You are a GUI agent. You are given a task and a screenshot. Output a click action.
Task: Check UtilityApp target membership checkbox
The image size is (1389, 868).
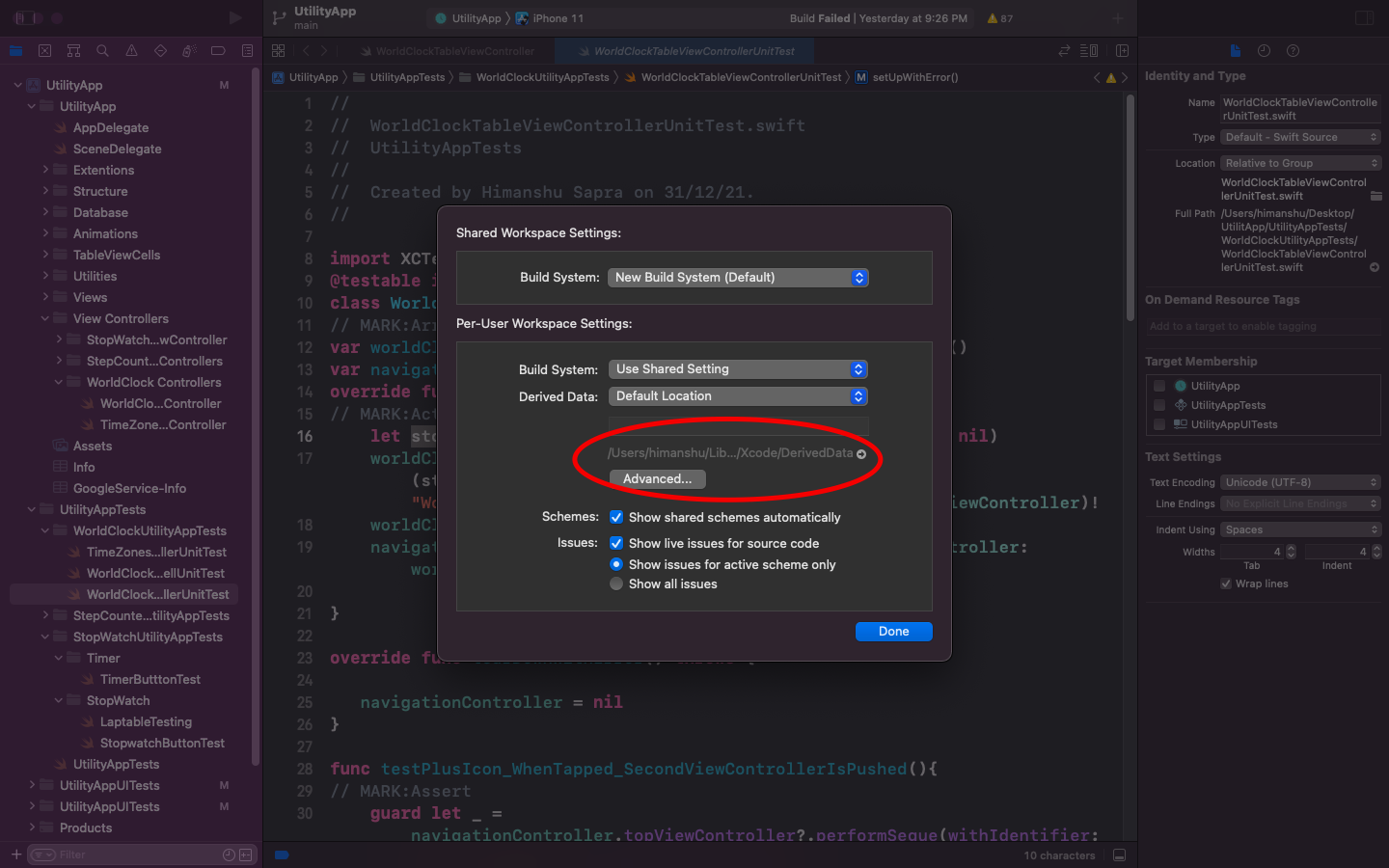tap(1159, 386)
